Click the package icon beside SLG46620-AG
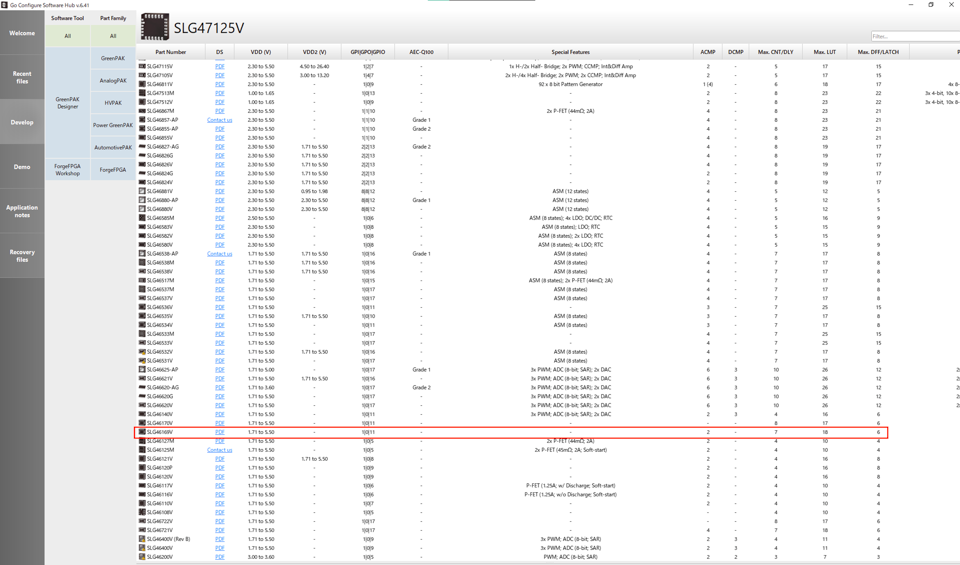Image resolution: width=960 pixels, height=565 pixels. click(142, 387)
